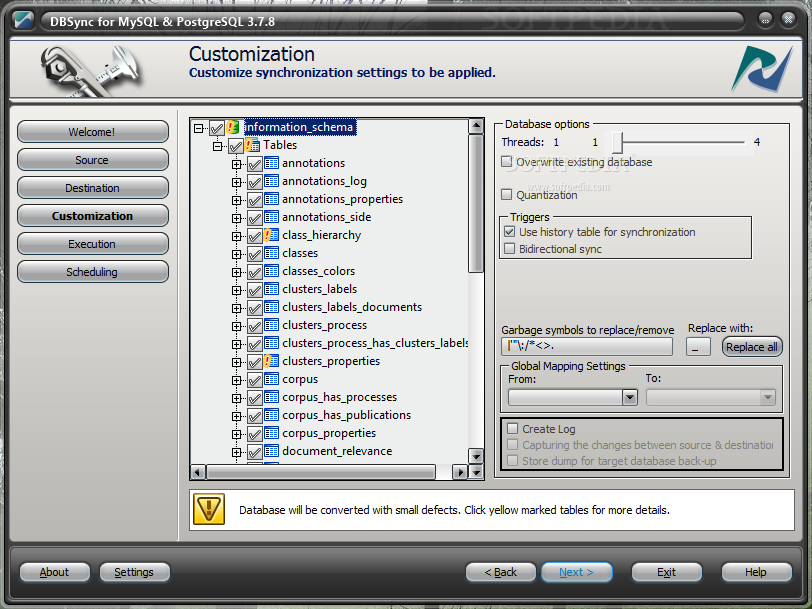Go to the Execution step

click(92, 243)
